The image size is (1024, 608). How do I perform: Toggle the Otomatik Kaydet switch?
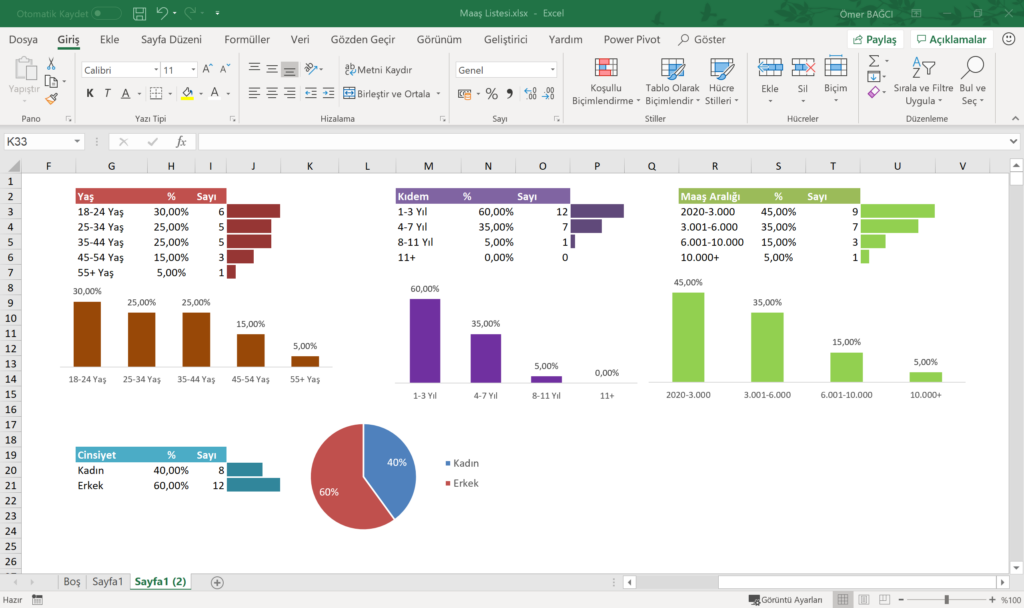tap(106, 14)
